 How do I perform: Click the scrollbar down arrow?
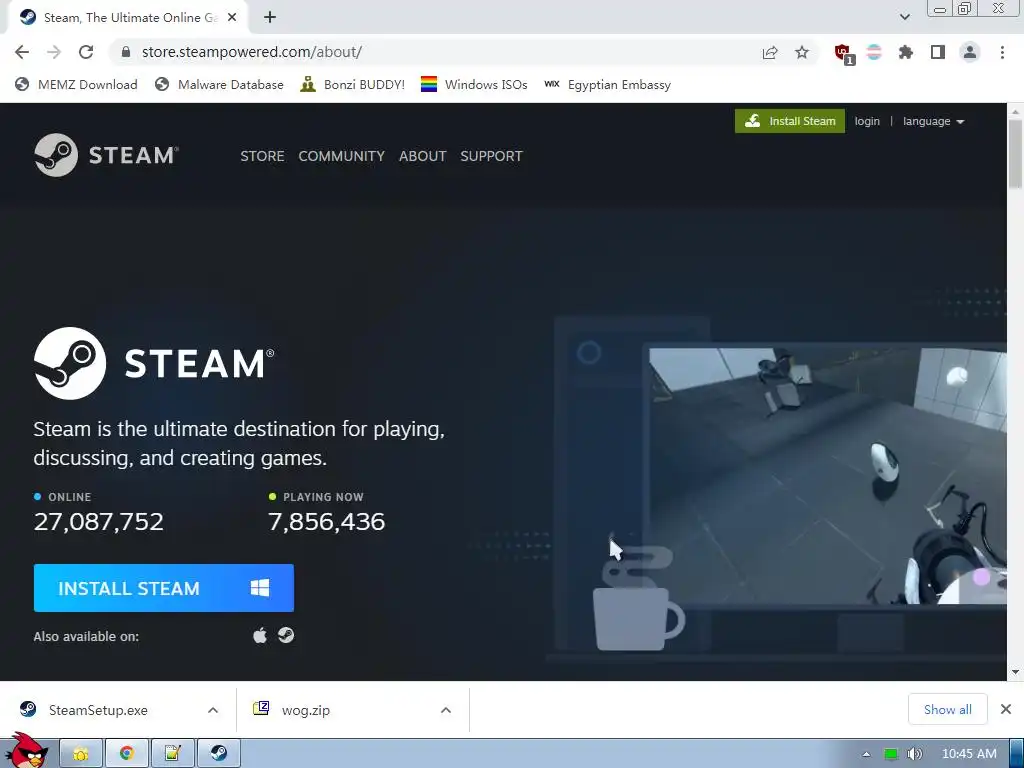click(1015, 672)
